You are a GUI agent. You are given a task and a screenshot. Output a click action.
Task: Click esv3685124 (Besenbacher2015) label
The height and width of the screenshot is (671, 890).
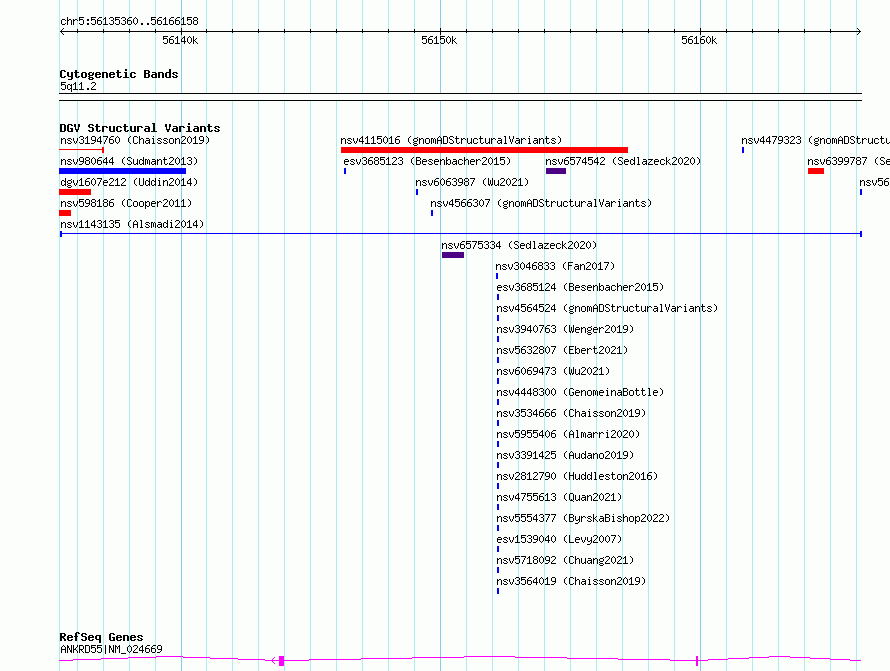pyautogui.click(x=580, y=287)
